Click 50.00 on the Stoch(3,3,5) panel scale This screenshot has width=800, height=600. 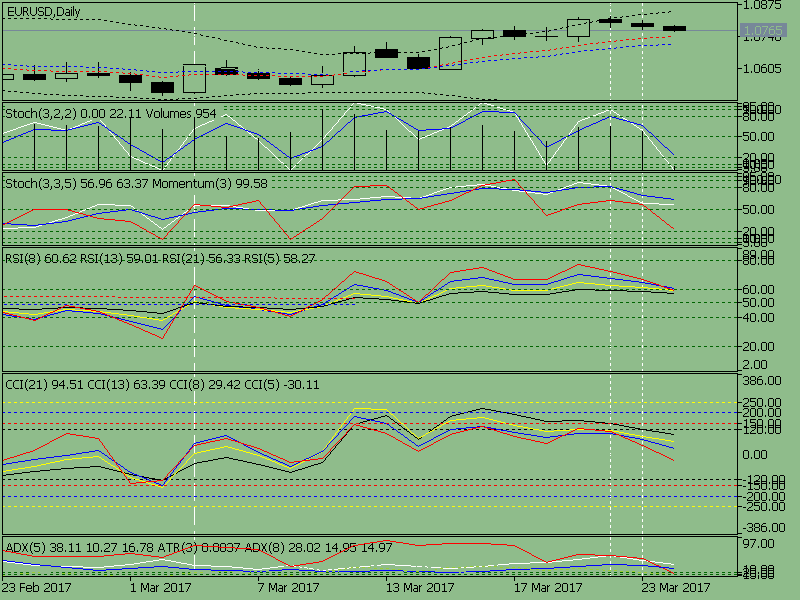[759, 210]
